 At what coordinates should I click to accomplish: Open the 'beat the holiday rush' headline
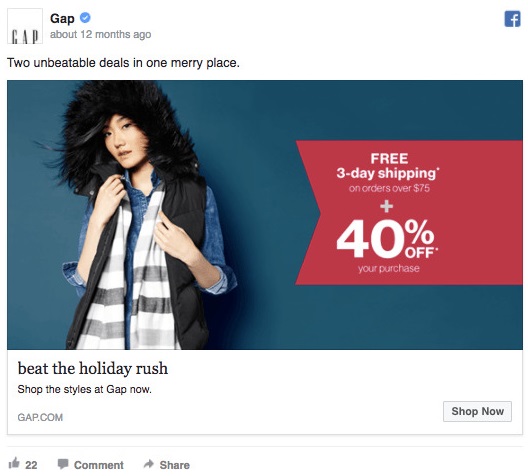coord(93,368)
